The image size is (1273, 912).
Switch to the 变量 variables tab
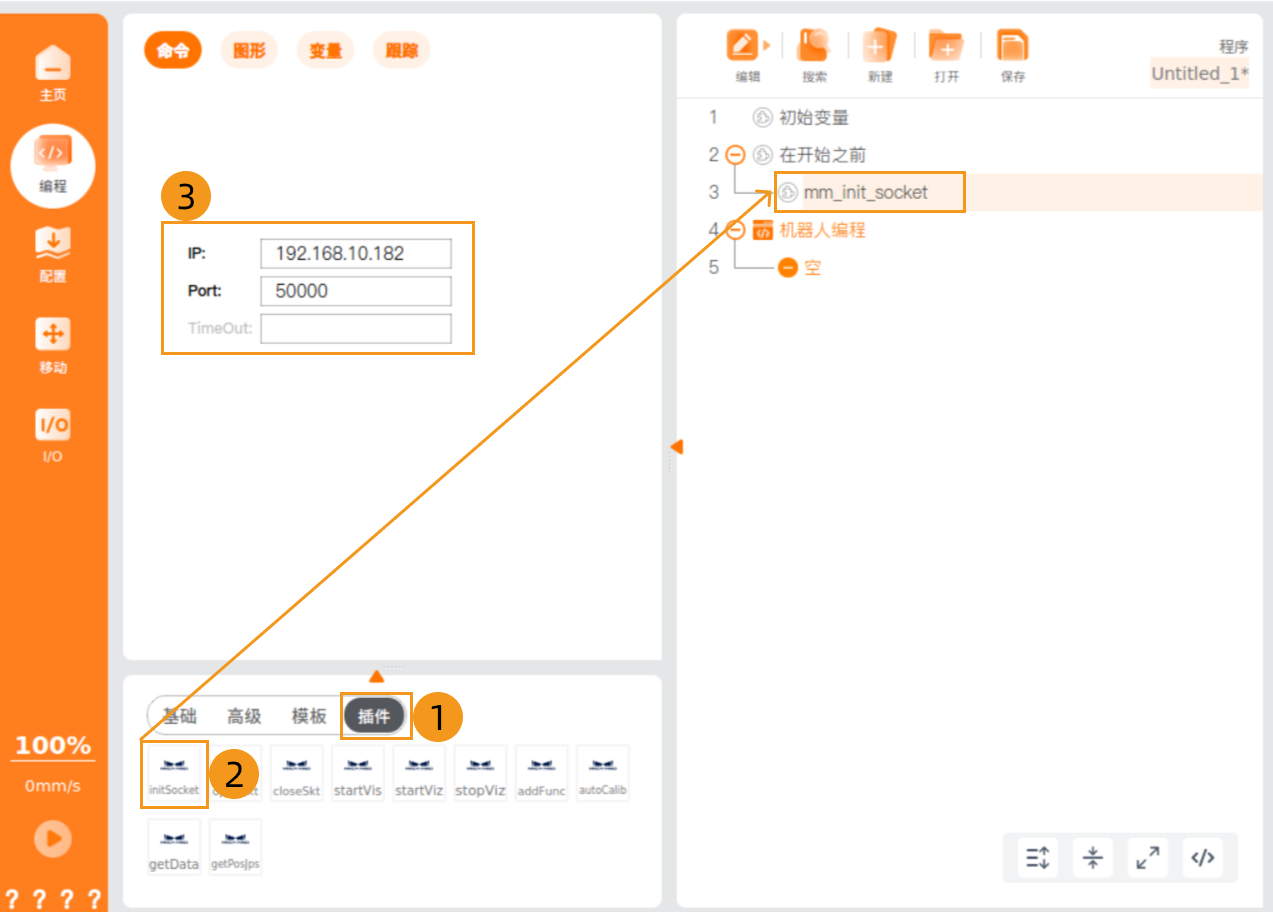(325, 50)
